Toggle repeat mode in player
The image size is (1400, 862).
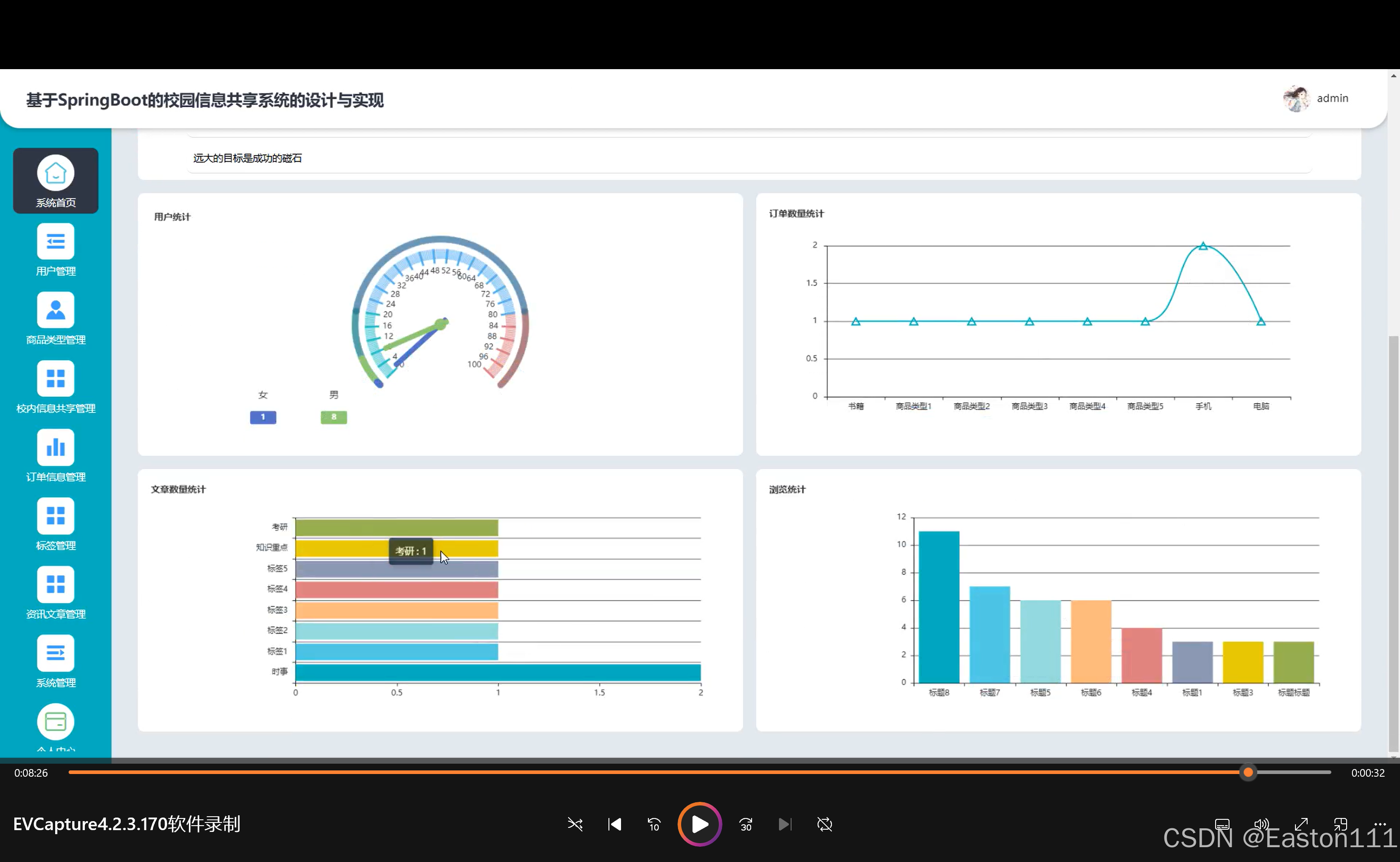(x=824, y=824)
